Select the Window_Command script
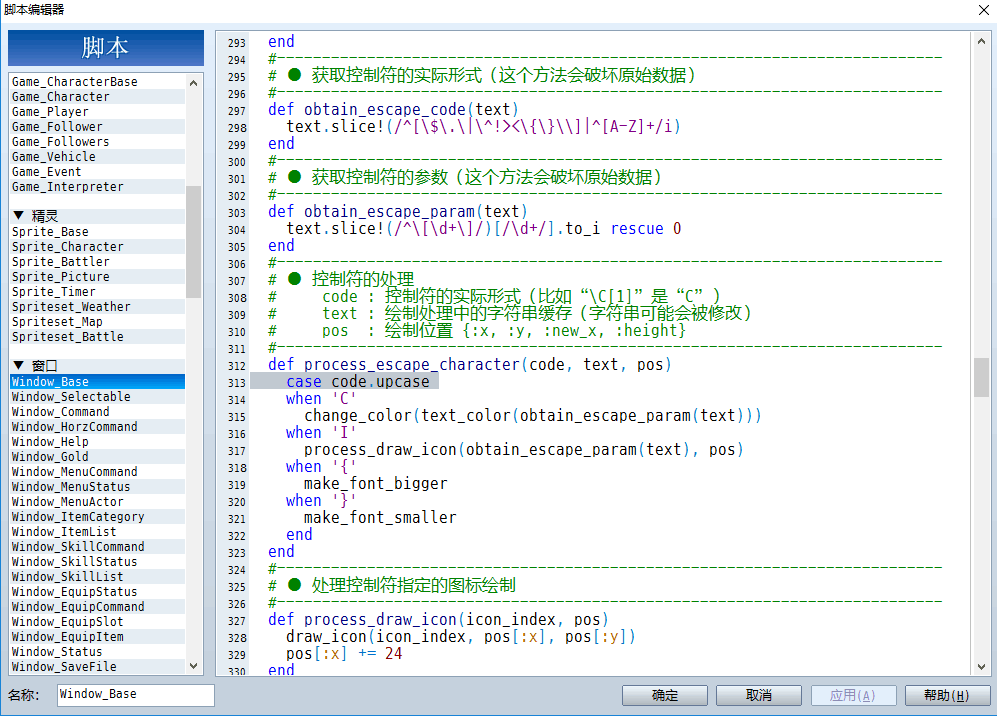This screenshot has height=716, width=997. pyautogui.click(x=98, y=412)
